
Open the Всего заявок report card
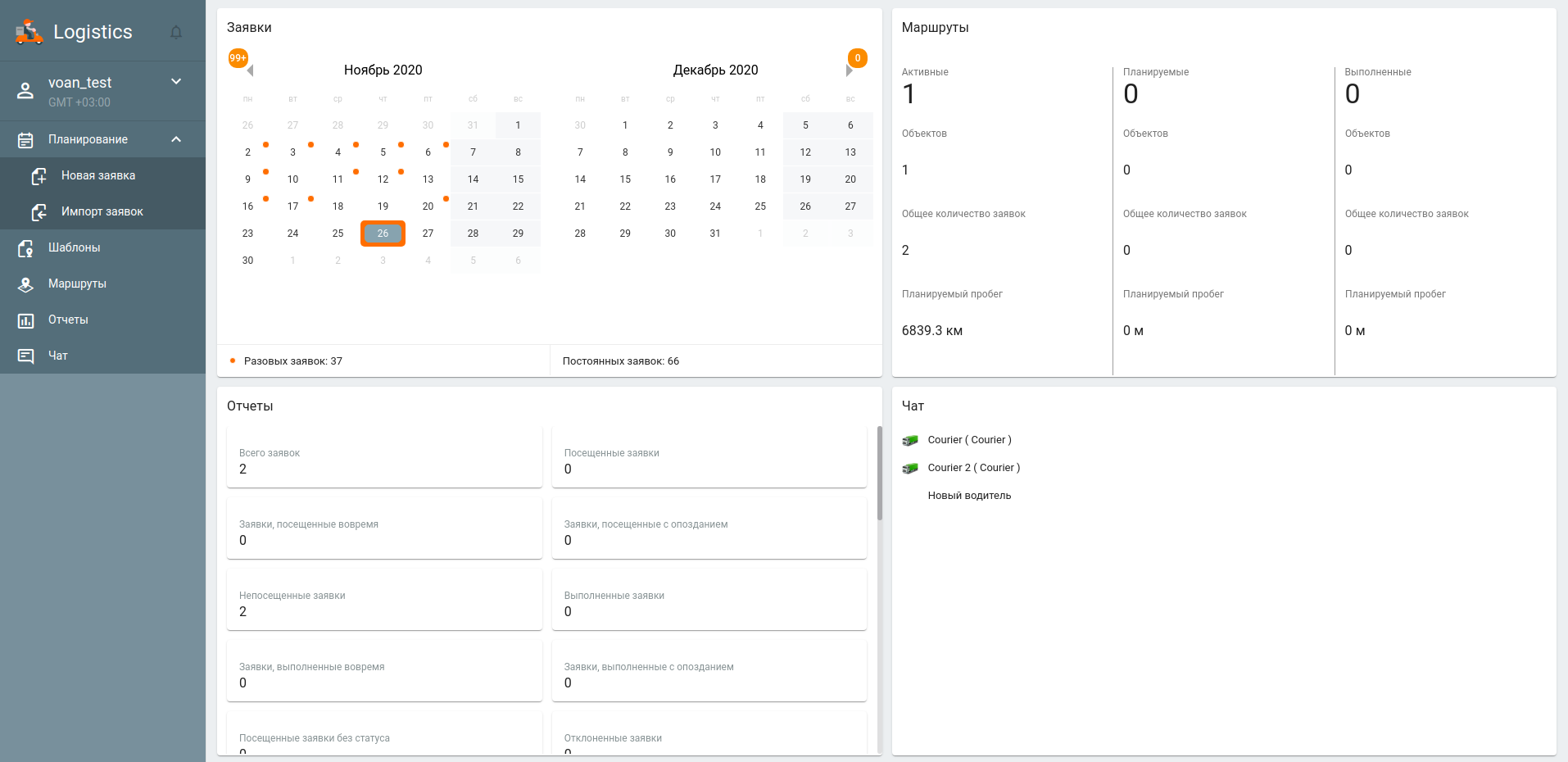(384, 457)
